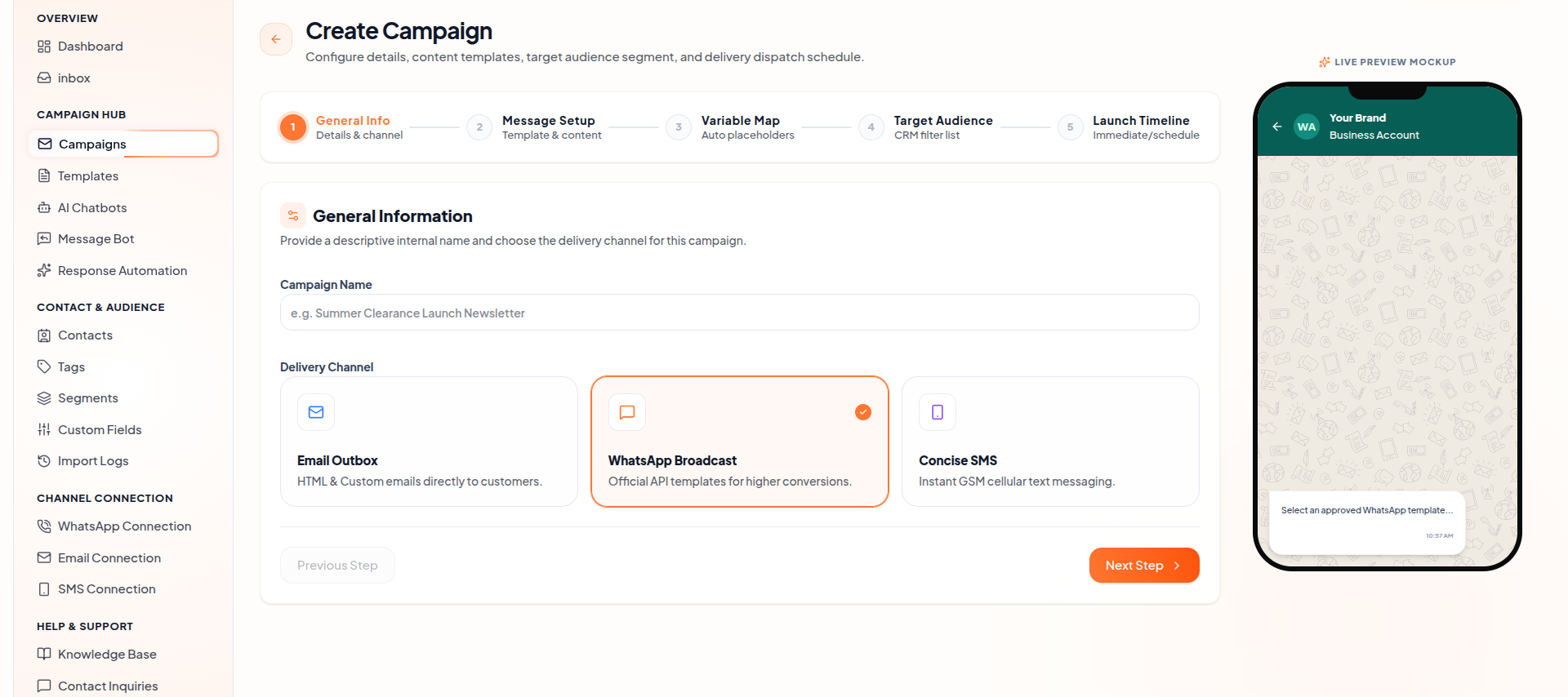Click the Your Brand title in phone preview
This screenshot has height=697, width=1568.
pyautogui.click(x=1357, y=118)
